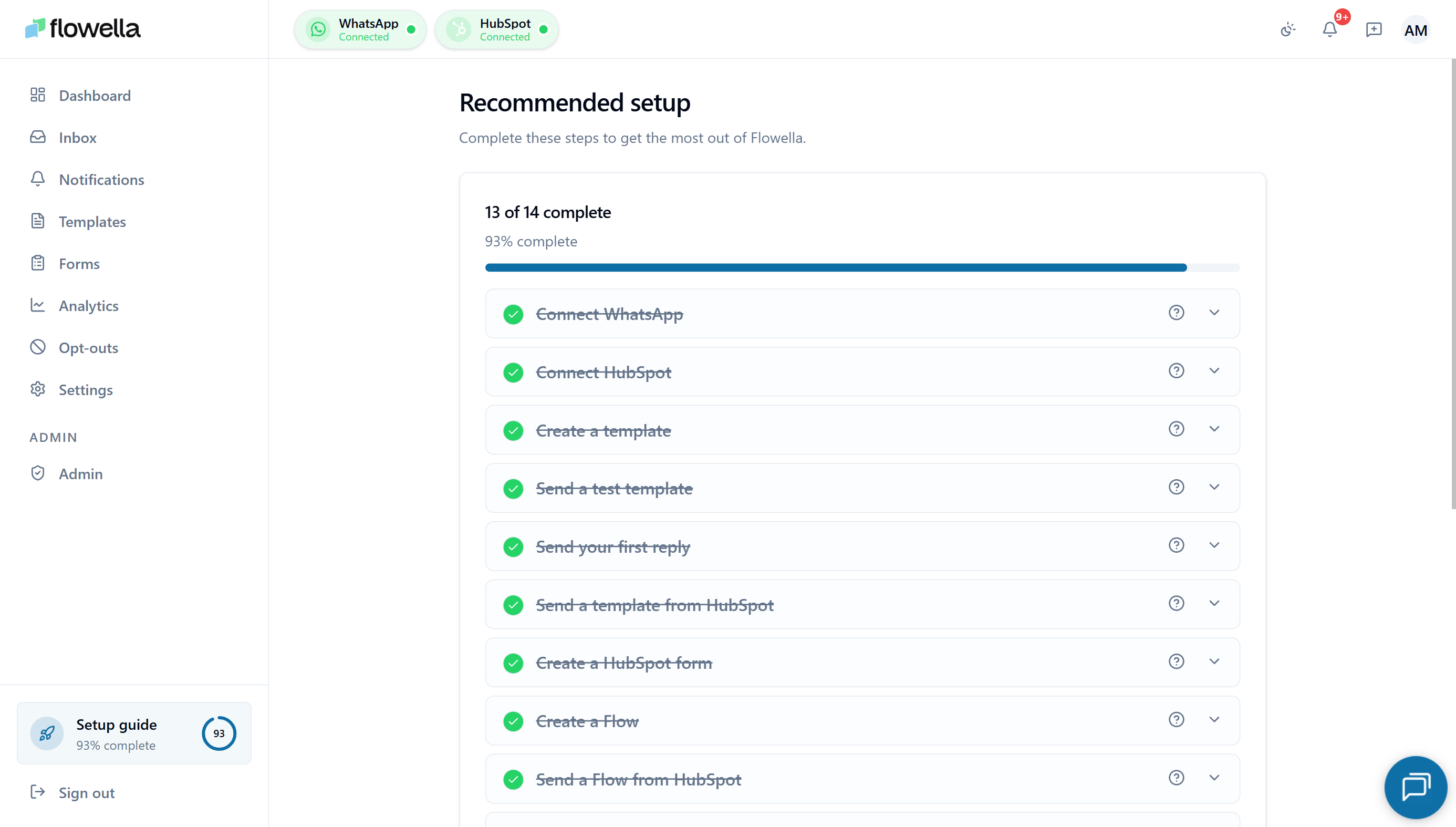Toggle the Create a Flow checkmark
Screen dimensions: 1456x827
point(513,721)
